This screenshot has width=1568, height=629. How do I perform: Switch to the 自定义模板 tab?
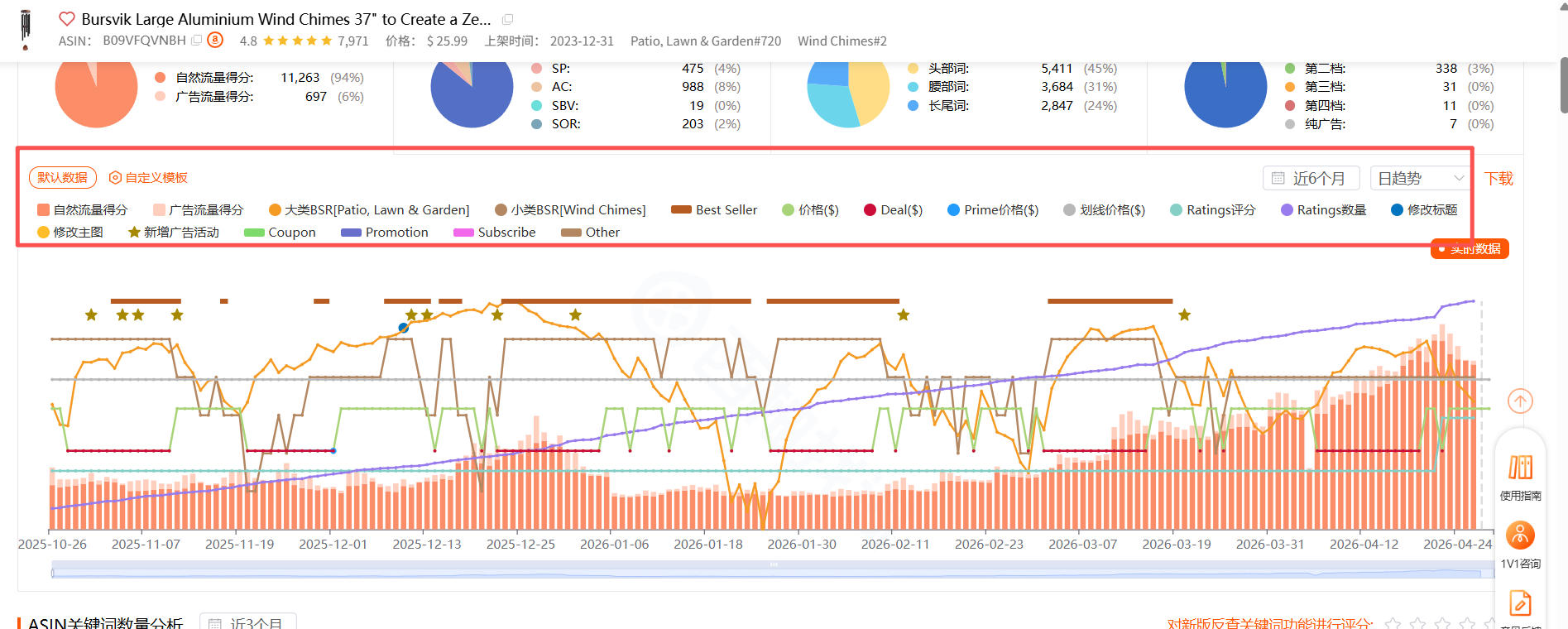click(149, 178)
